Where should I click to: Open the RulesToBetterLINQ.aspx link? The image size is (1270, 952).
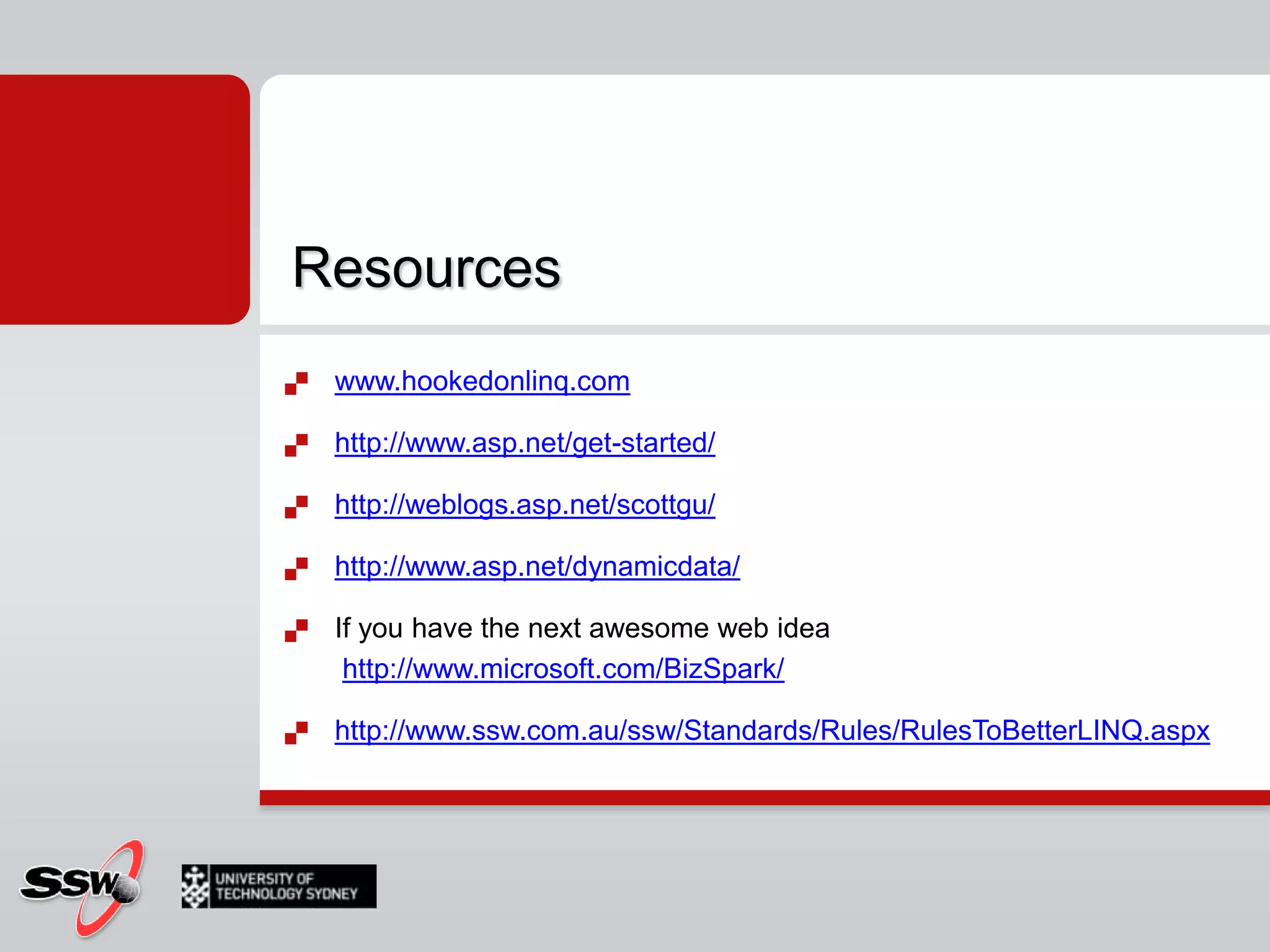pos(772,731)
